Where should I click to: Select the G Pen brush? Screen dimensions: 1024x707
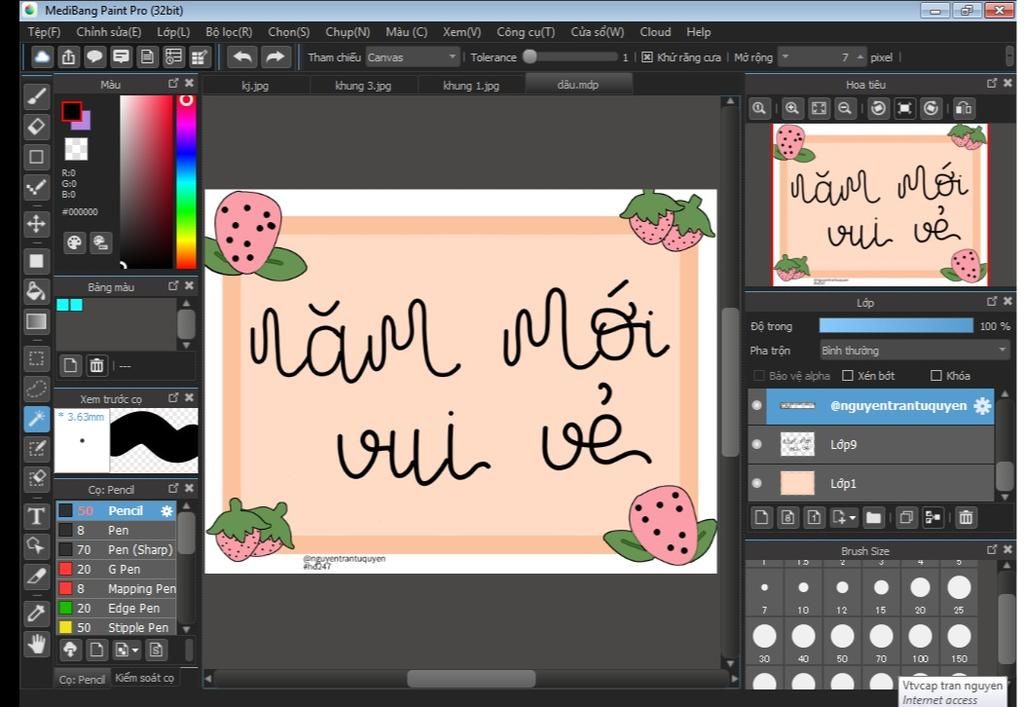[116, 569]
